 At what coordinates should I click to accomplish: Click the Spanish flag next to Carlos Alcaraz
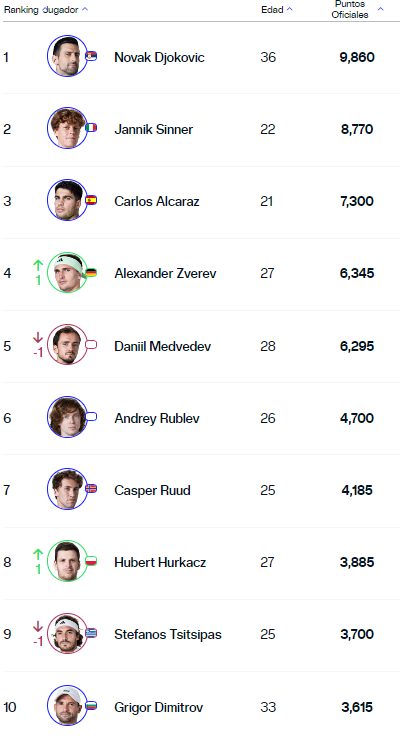[x=91, y=200]
